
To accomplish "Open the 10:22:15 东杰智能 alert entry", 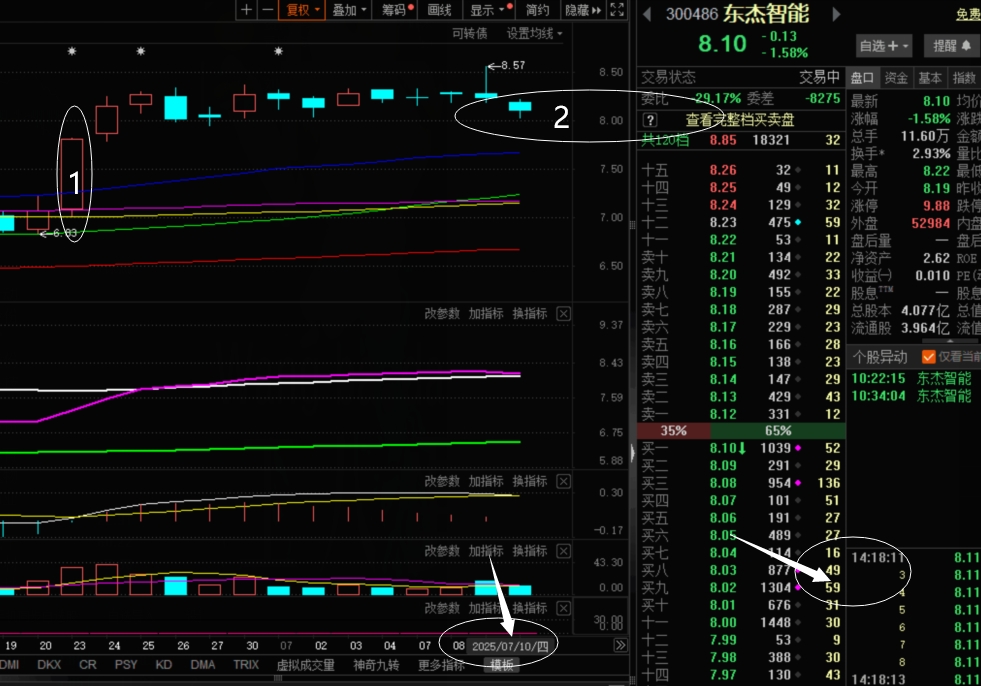I will coord(912,379).
